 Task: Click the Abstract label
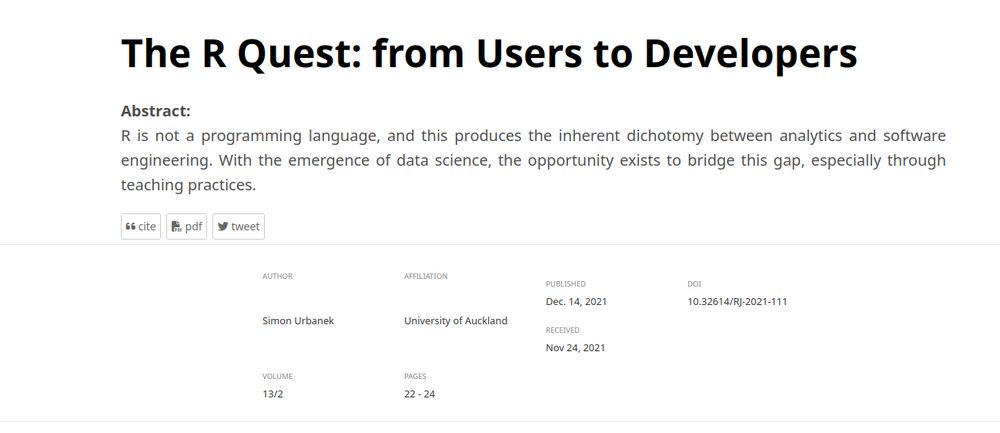[x=156, y=111]
